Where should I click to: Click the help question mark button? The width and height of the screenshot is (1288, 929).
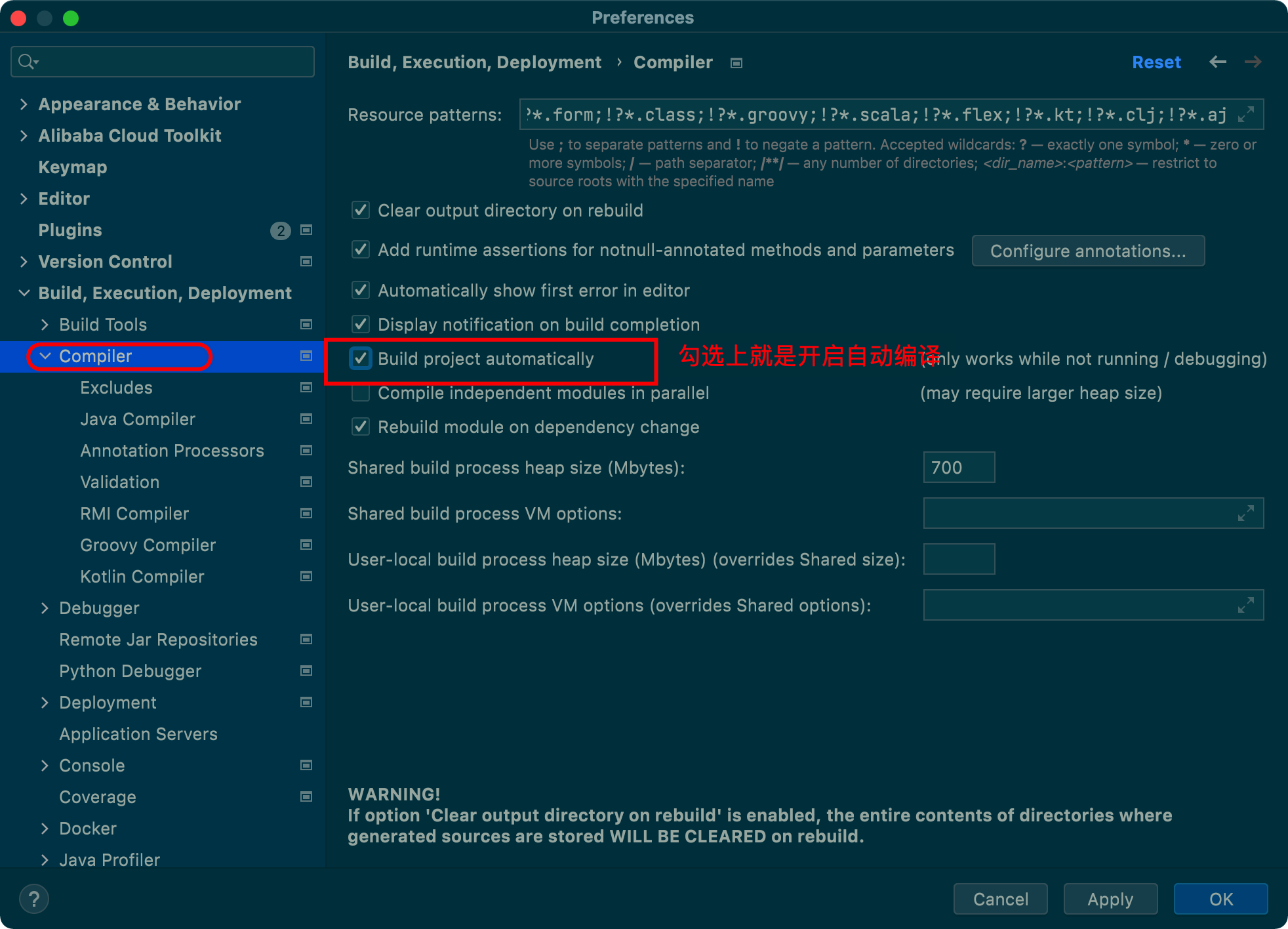pyautogui.click(x=34, y=899)
